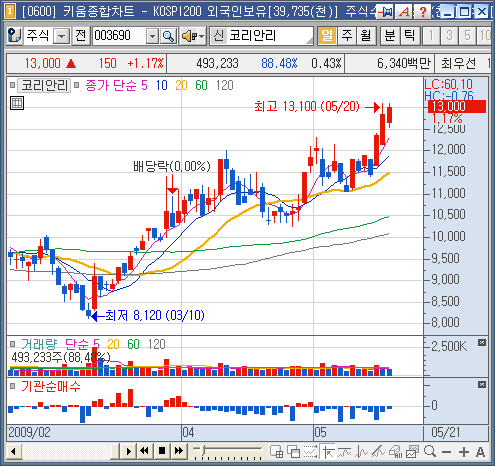Viewport: 495px width, 466px height.
Task: Select the 60-day moving average label
Action: 201,86
